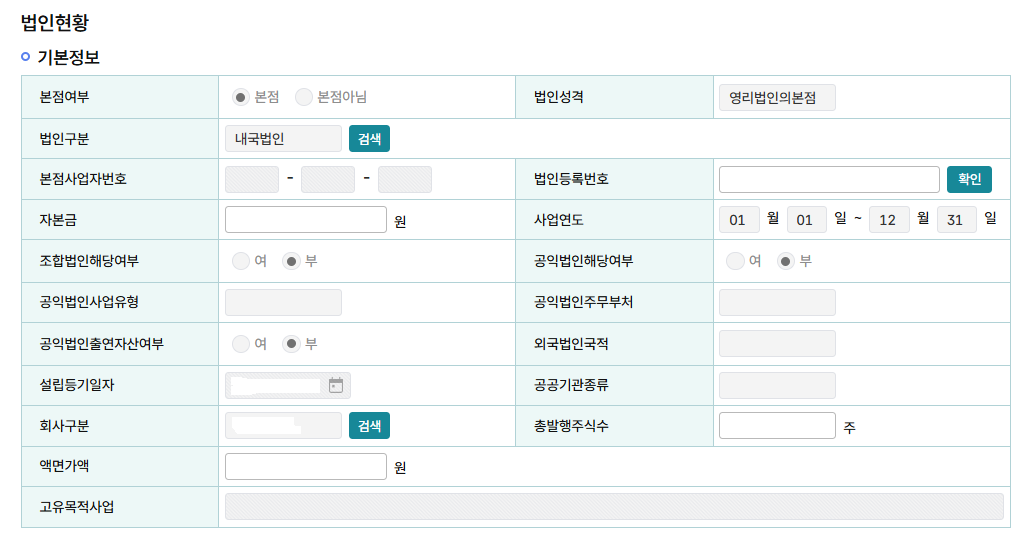The height and width of the screenshot is (541, 1031).
Task: Click the 자본금 label
Action: [x=58, y=220]
